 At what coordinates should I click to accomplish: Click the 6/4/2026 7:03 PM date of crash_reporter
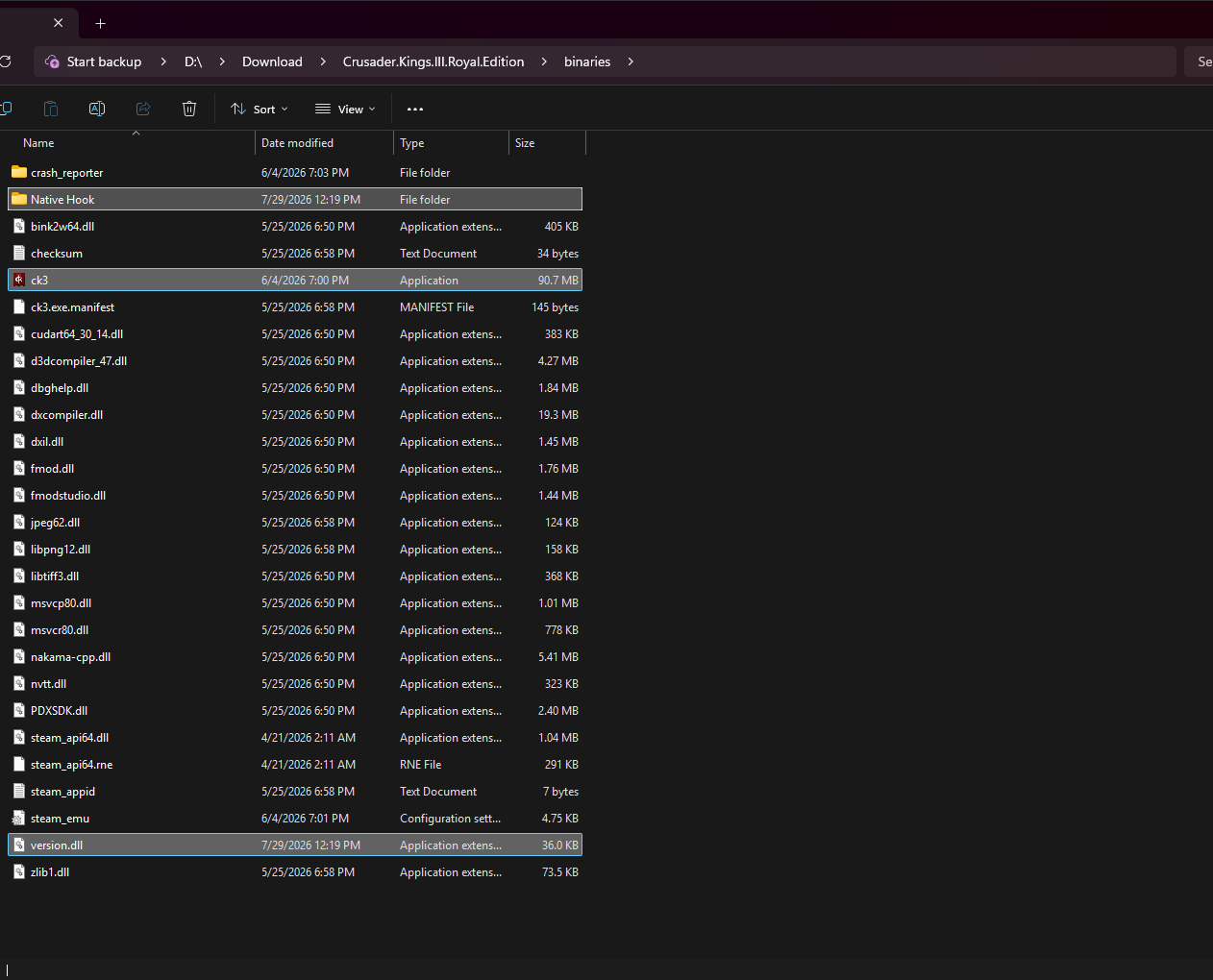pos(305,173)
